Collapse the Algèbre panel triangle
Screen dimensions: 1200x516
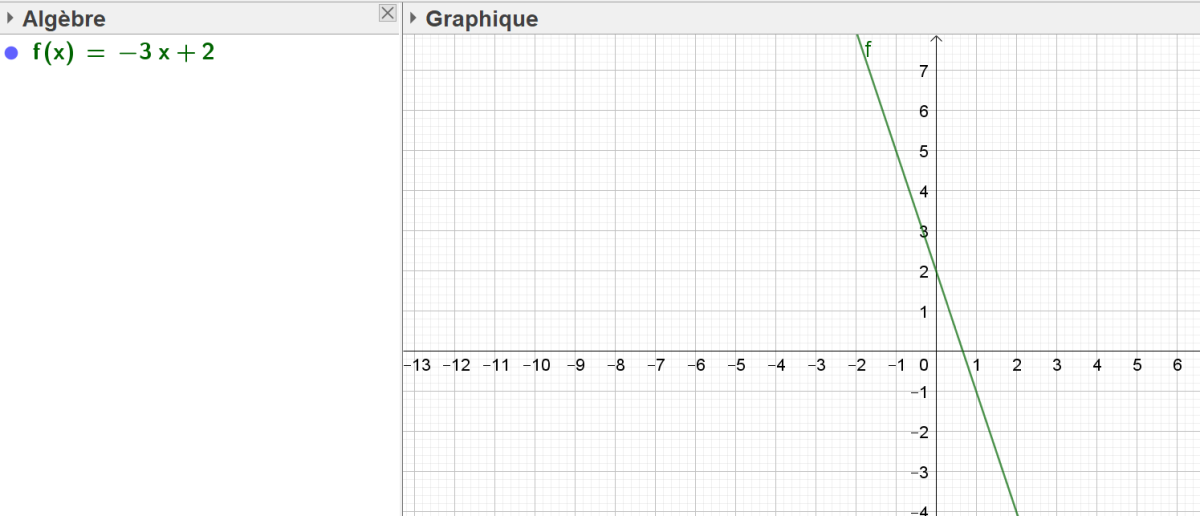coord(11,18)
